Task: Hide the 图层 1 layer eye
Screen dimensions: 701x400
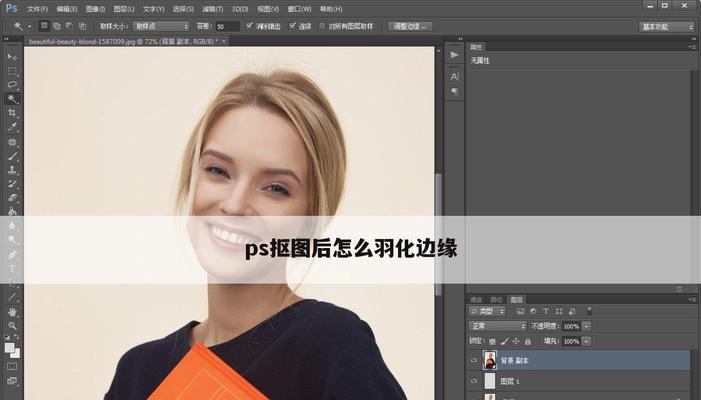Action: [x=474, y=381]
